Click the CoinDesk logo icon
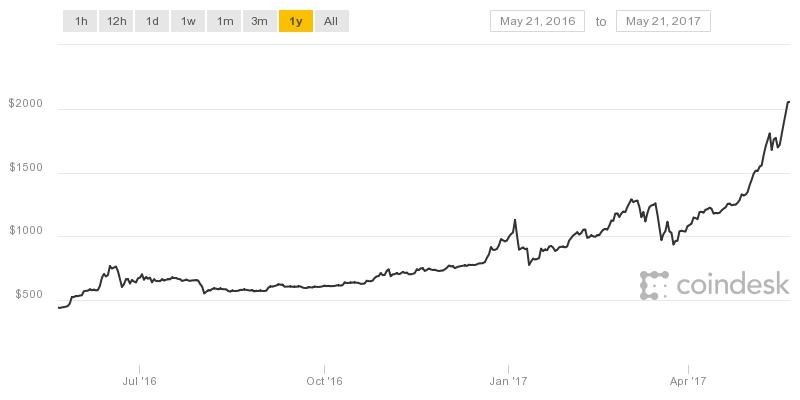Screen dimensions: 800x400 click(654, 285)
